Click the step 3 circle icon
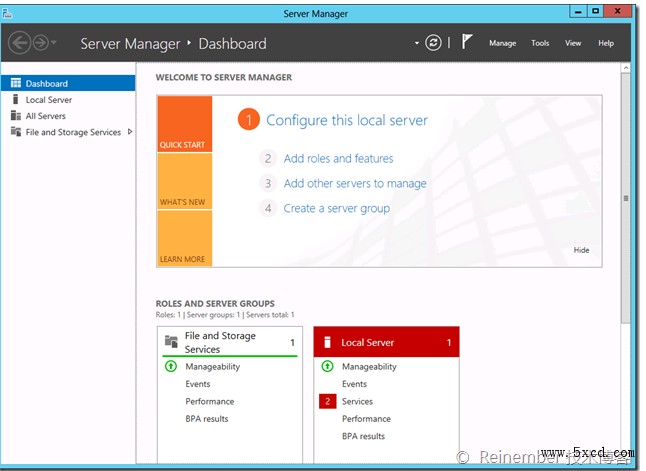646x471 pixels. click(268, 183)
